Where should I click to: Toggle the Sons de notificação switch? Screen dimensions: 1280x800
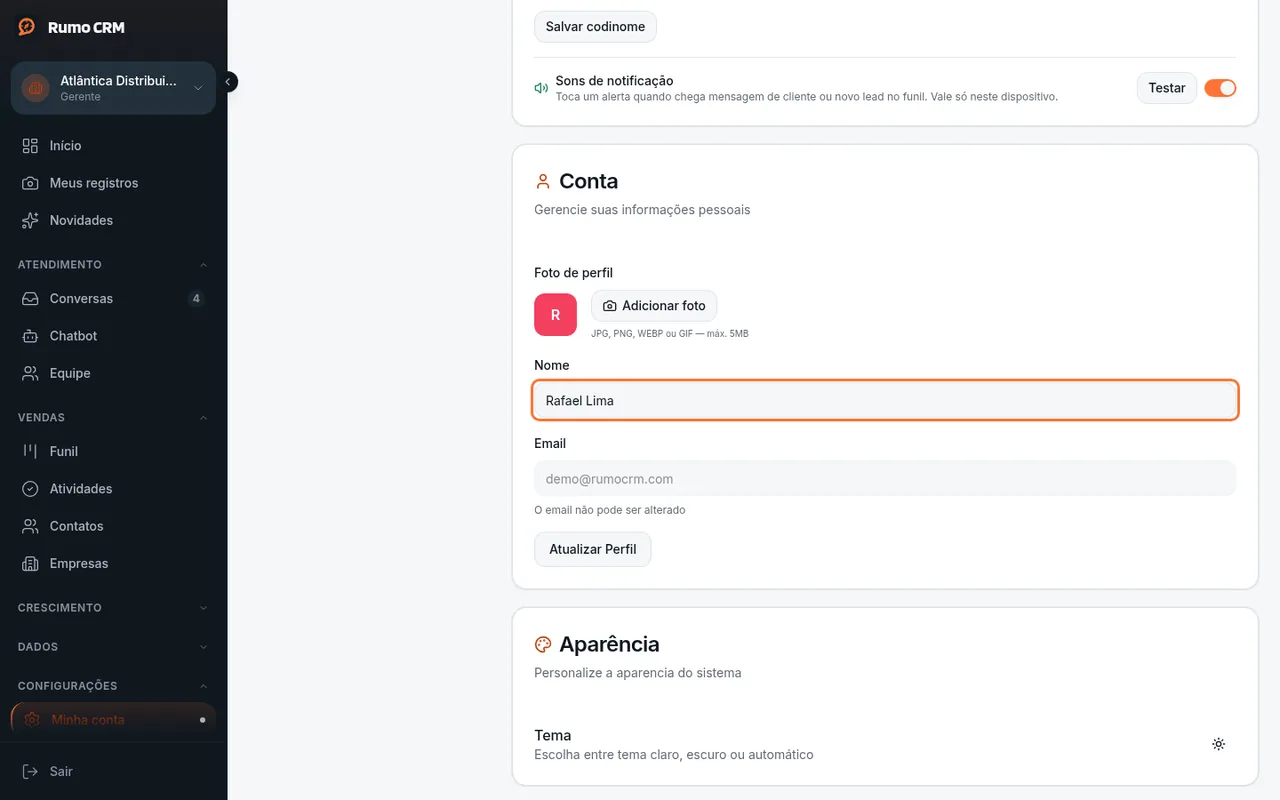(x=1220, y=88)
